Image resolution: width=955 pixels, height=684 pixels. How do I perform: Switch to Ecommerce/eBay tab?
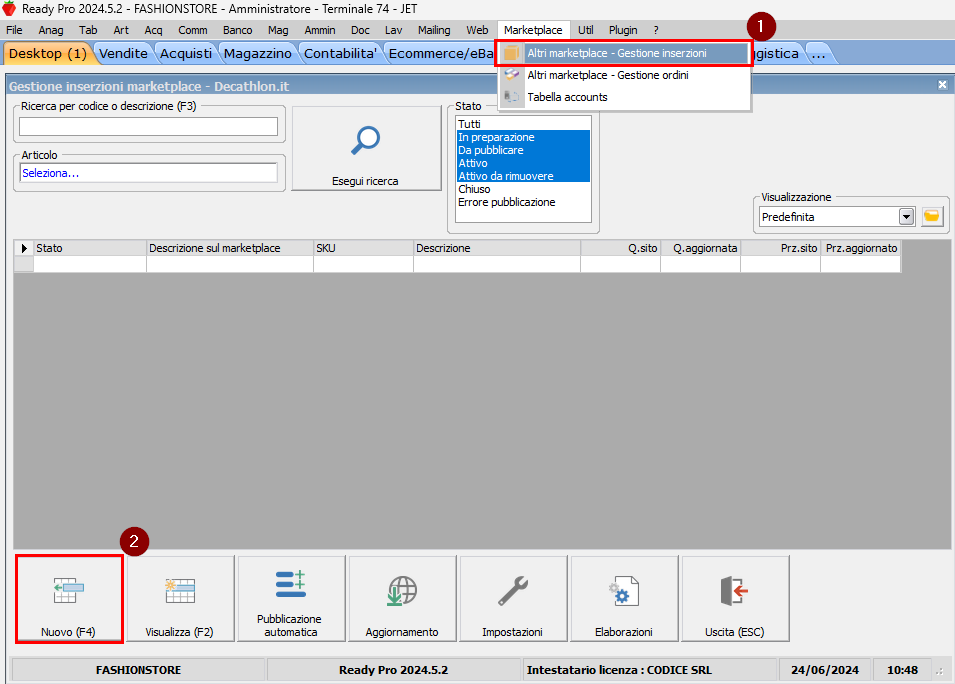tap(441, 54)
